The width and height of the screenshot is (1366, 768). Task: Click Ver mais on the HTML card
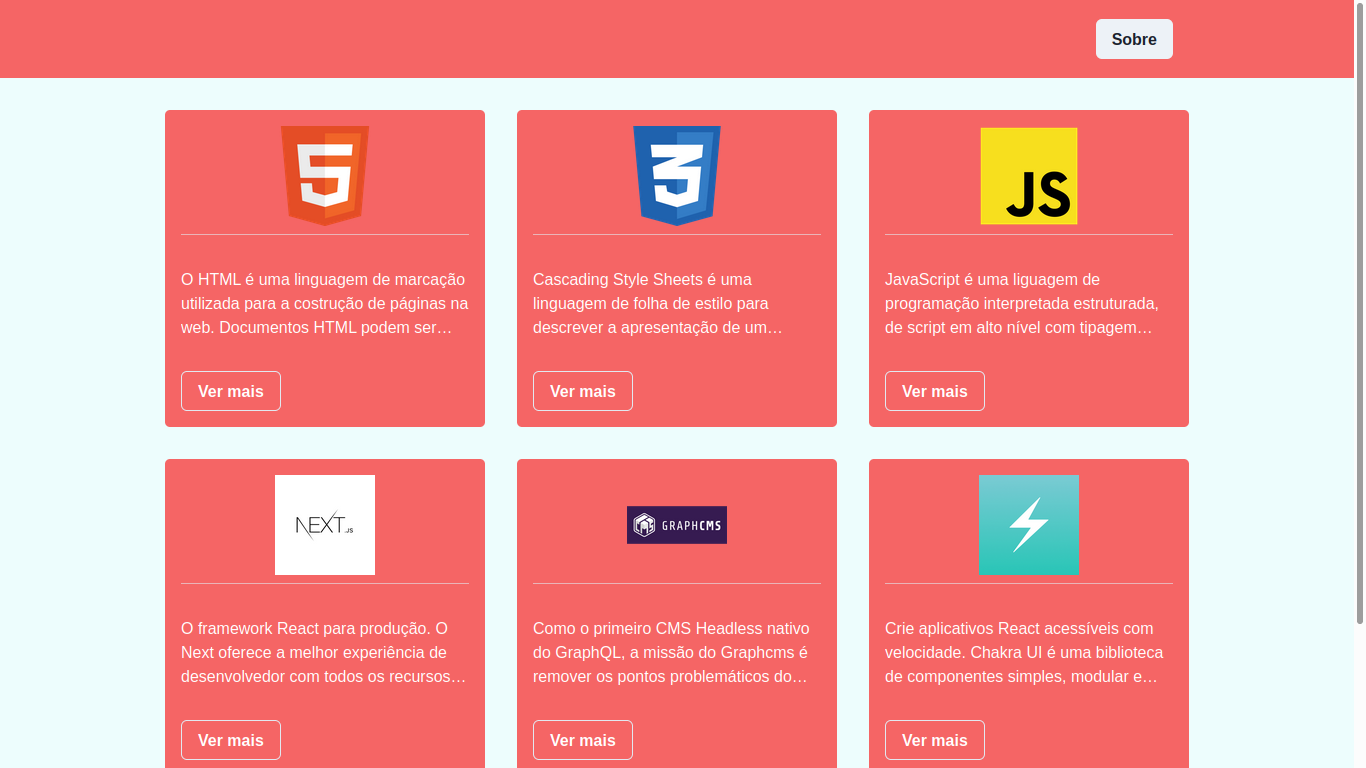point(231,391)
